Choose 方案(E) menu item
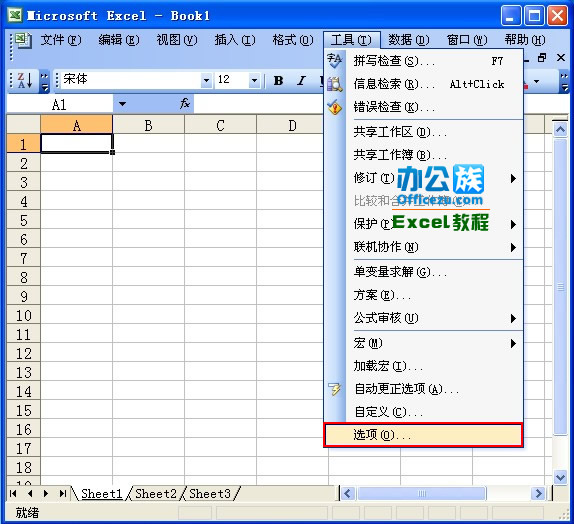This screenshot has height=524, width=574. pyautogui.click(x=424, y=295)
